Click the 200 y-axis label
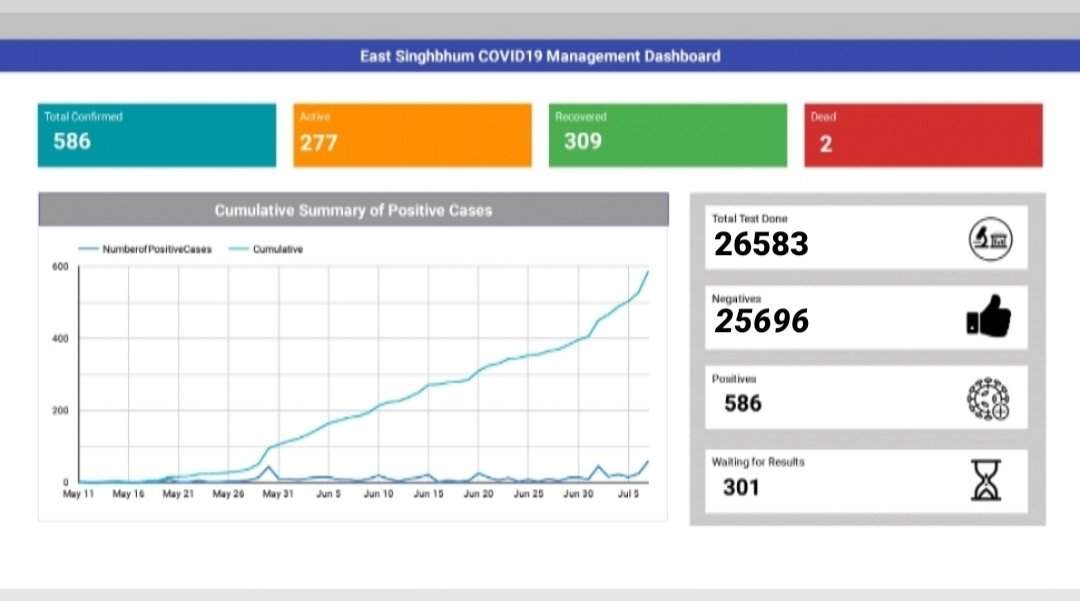The height and width of the screenshot is (601, 1080). pos(61,410)
